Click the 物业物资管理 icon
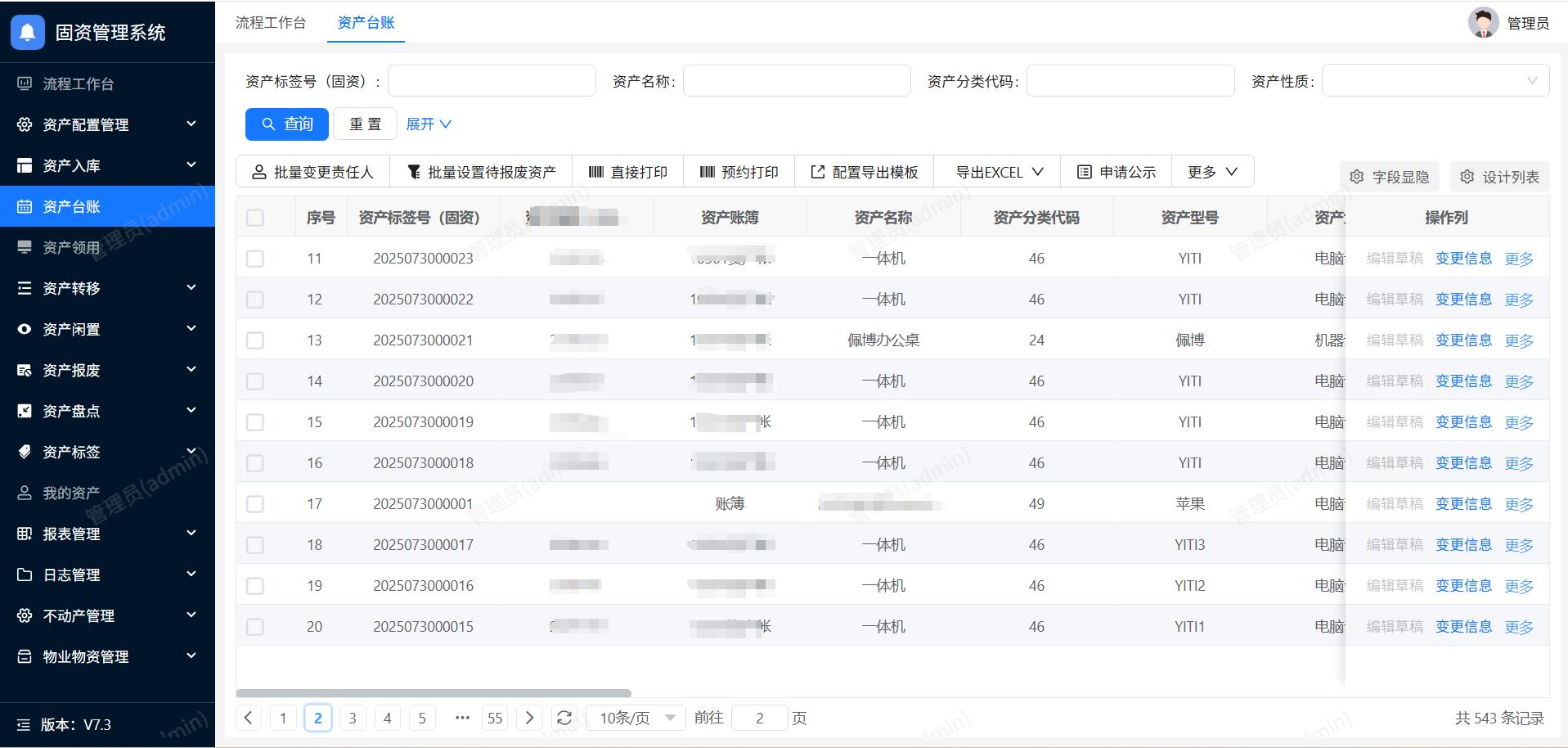 25,656
